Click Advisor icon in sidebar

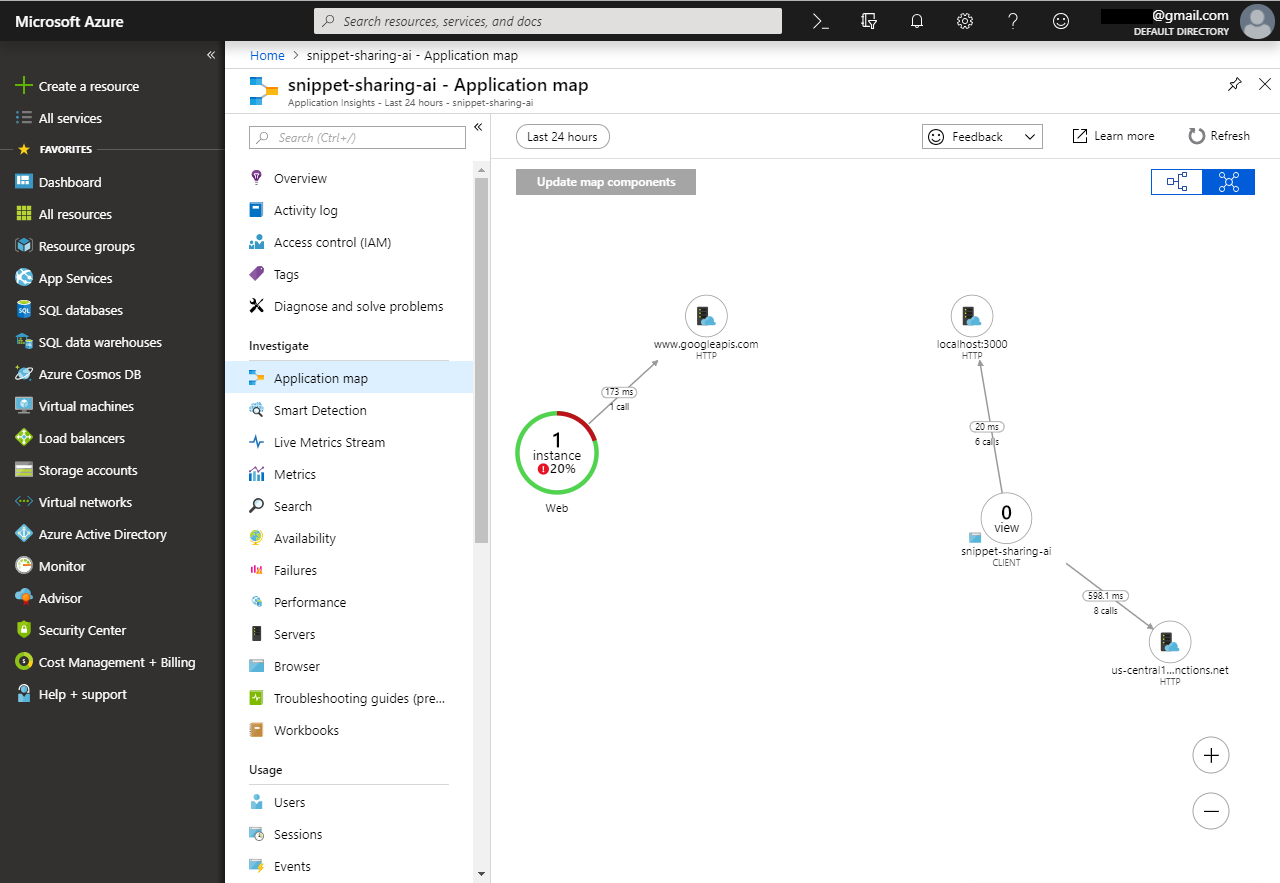point(24,598)
